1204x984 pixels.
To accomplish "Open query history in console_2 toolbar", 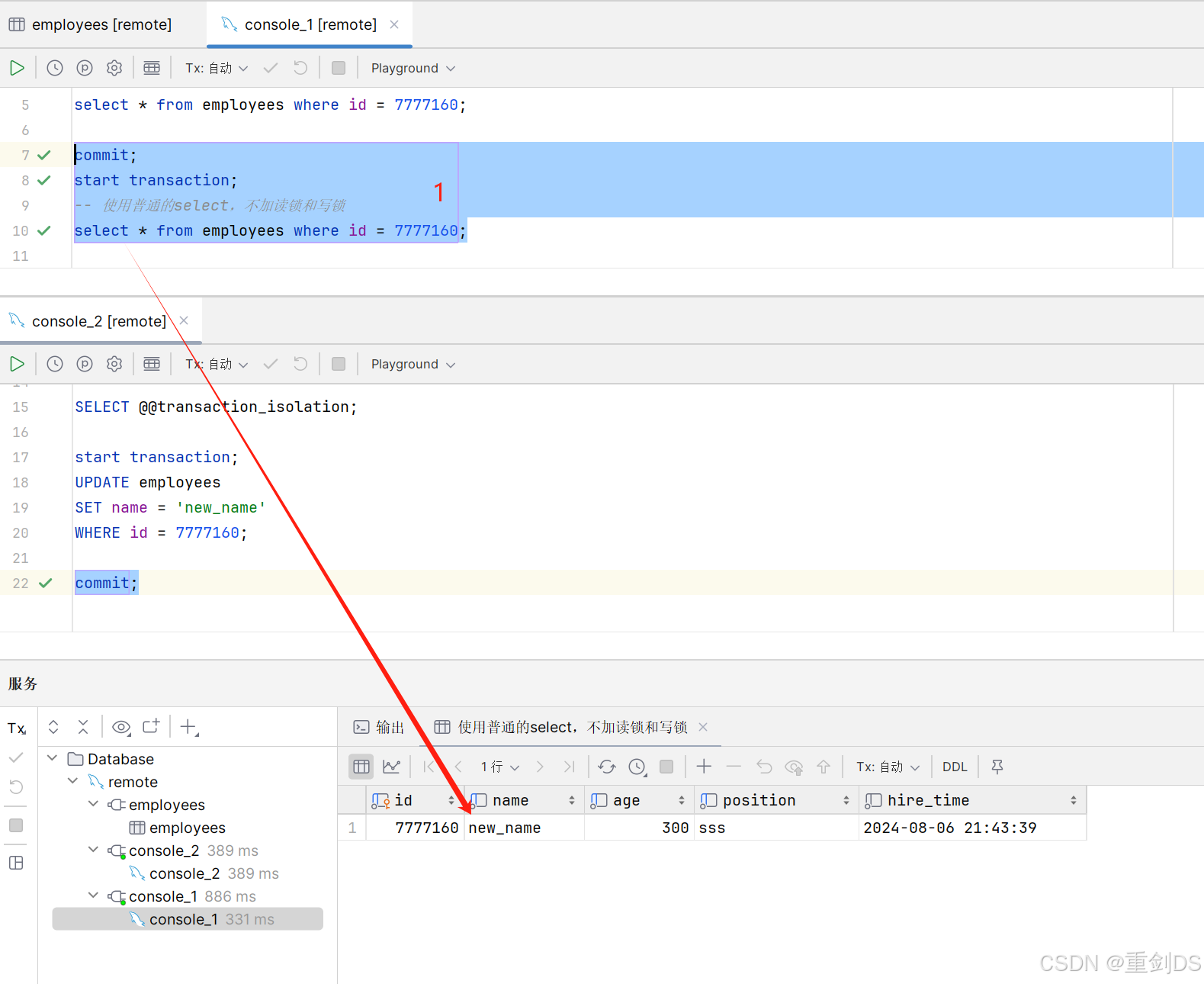I will (x=55, y=364).
